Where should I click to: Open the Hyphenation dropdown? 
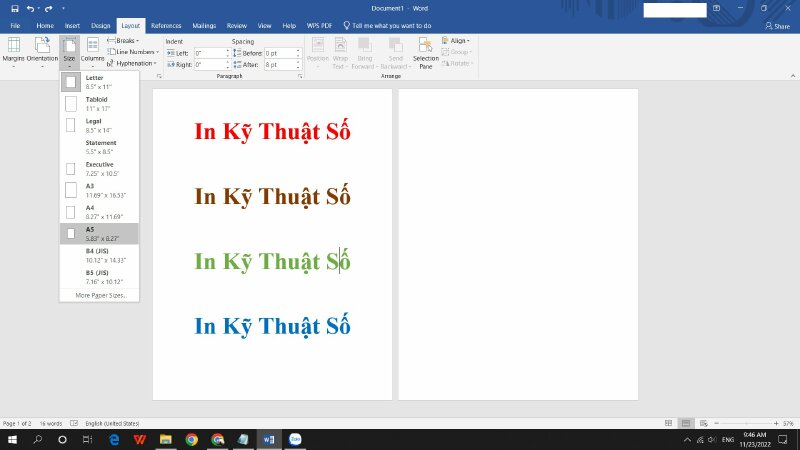pos(132,63)
